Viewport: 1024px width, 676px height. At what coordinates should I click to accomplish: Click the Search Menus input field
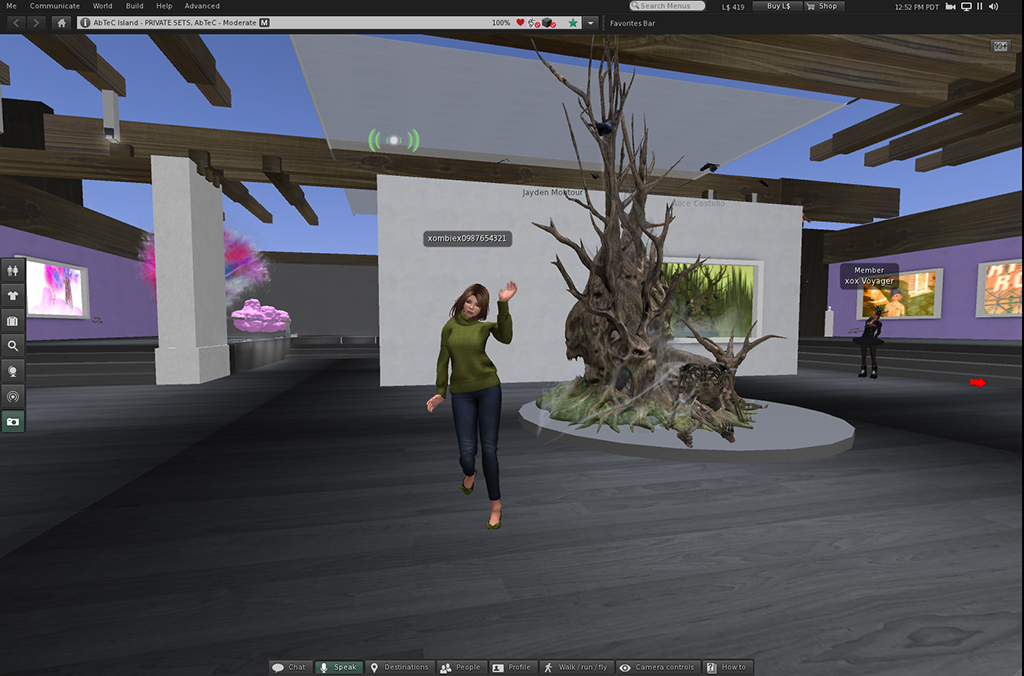[x=672, y=6]
